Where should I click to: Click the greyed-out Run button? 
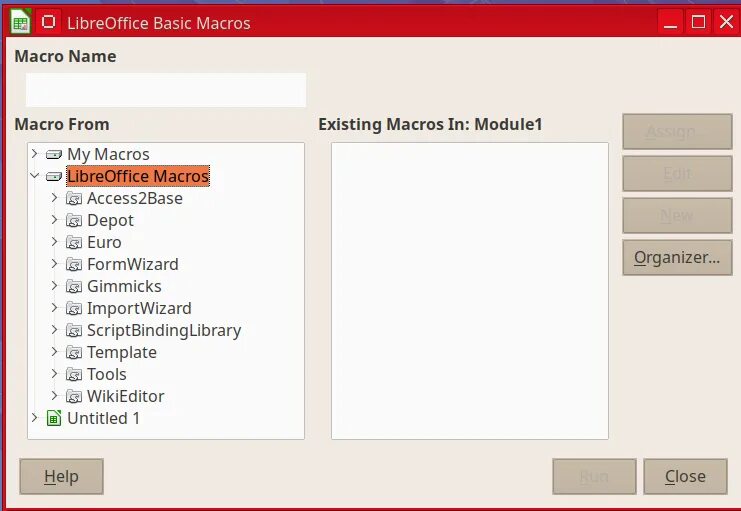(x=594, y=476)
